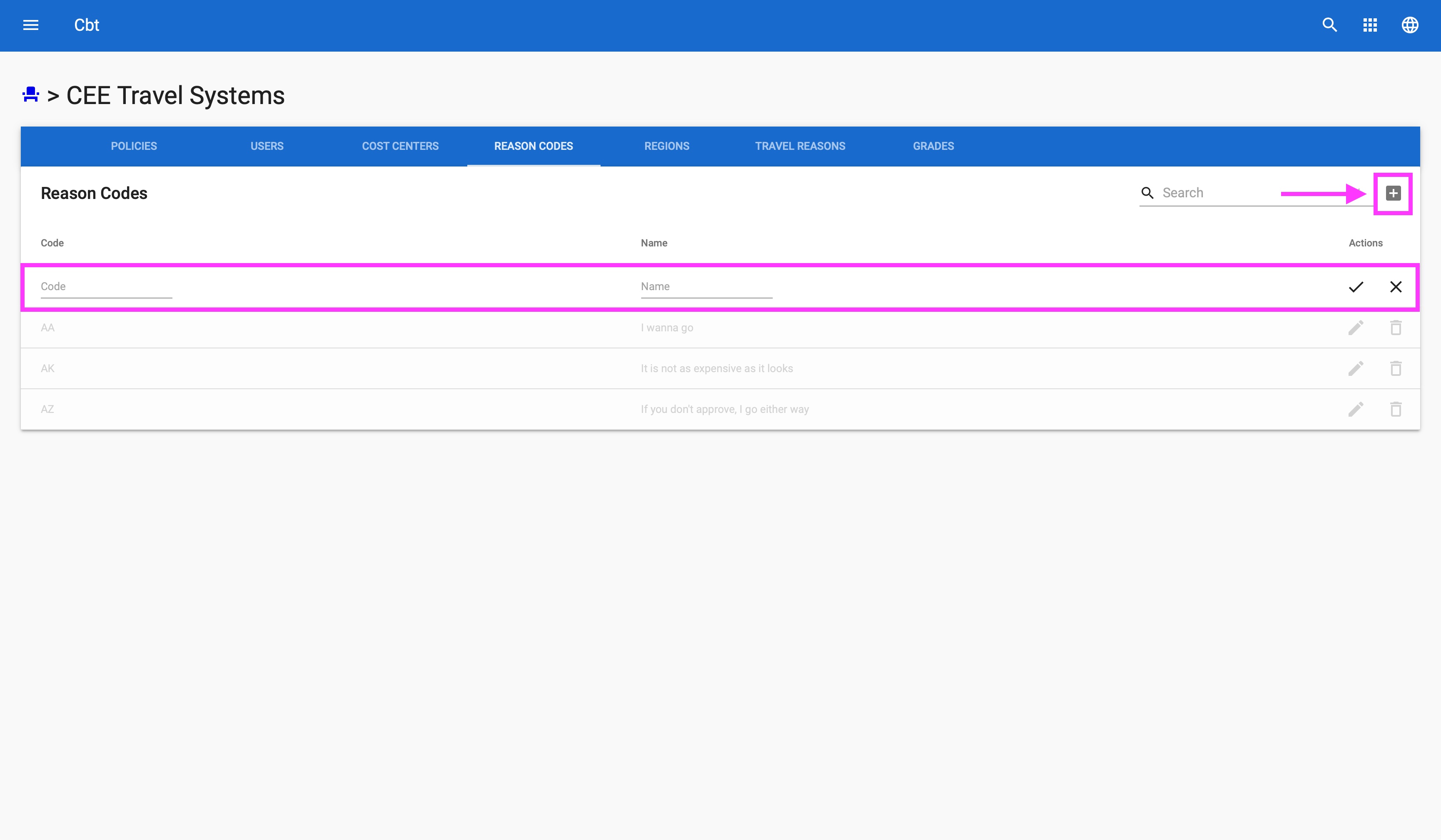Select the AK code cell
The height and width of the screenshot is (840, 1441).
click(47, 368)
